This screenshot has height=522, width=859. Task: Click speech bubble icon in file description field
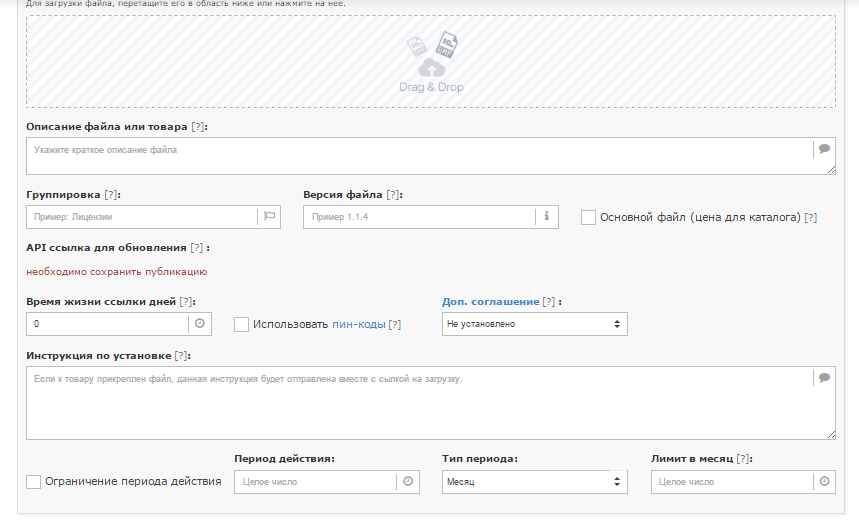point(824,149)
